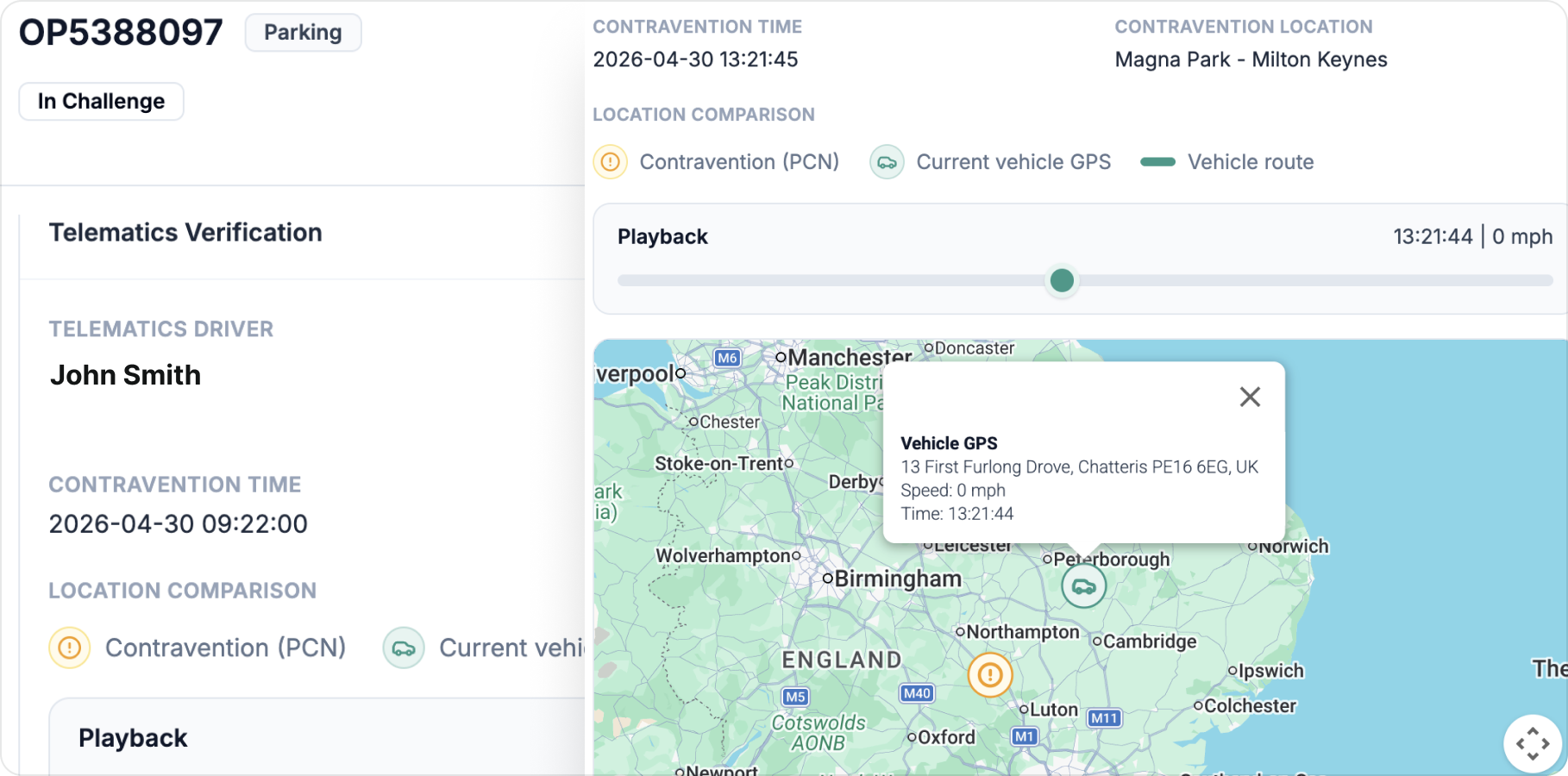The width and height of the screenshot is (1568, 776).
Task: Click Current vehicle legend icon in left panel
Action: pos(404,648)
